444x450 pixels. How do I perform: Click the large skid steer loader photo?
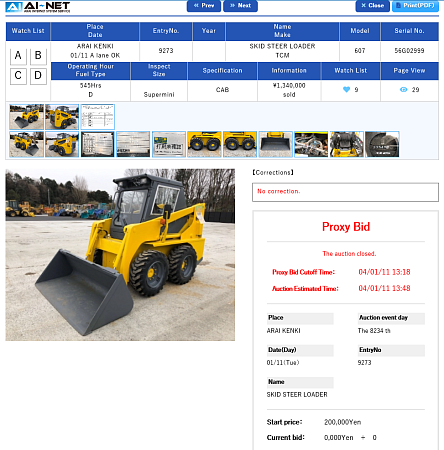coord(120,255)
